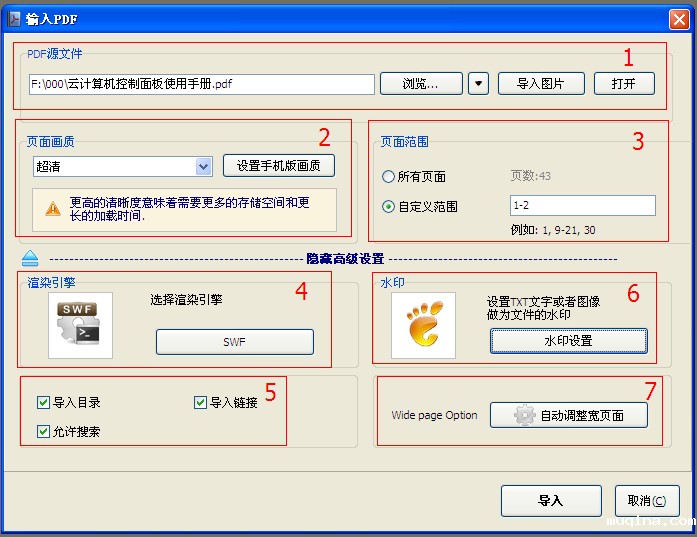Disable the 允许搜索 checkbox
Viewport: 697px width, 537px height.
43,432
